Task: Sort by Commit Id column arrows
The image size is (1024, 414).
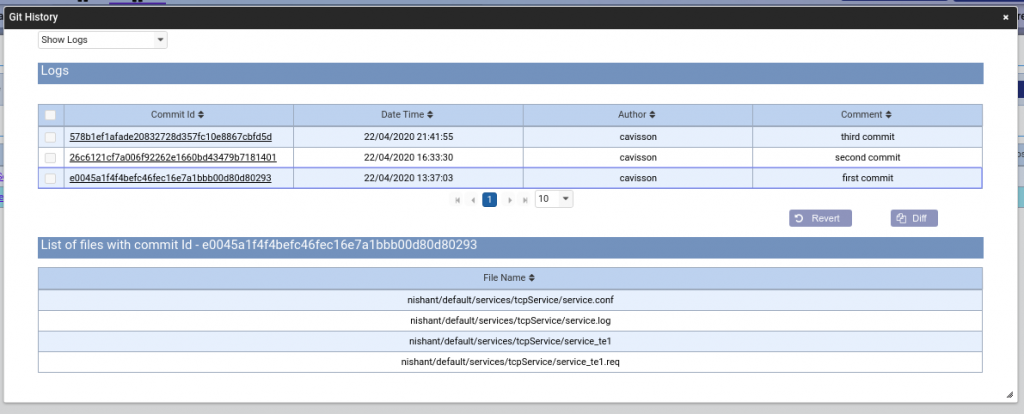Action: pos(201,115)
